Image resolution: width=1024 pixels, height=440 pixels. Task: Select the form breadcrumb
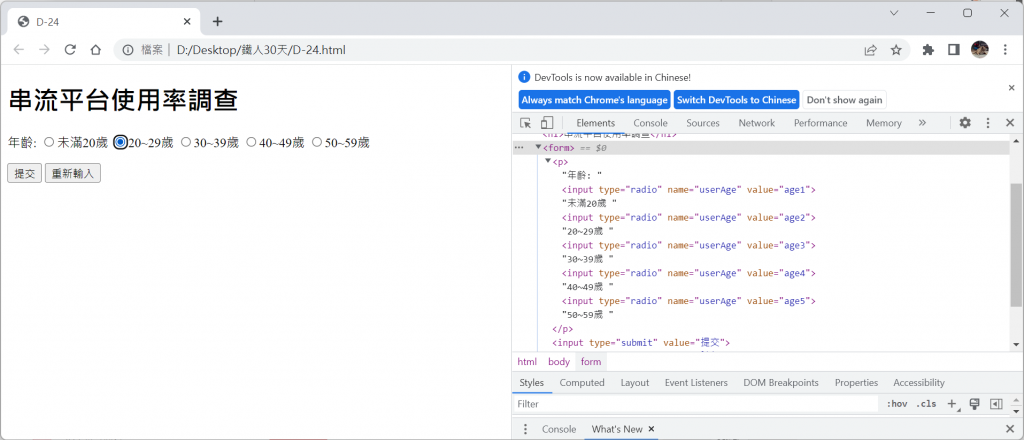[x=591, y=362]
